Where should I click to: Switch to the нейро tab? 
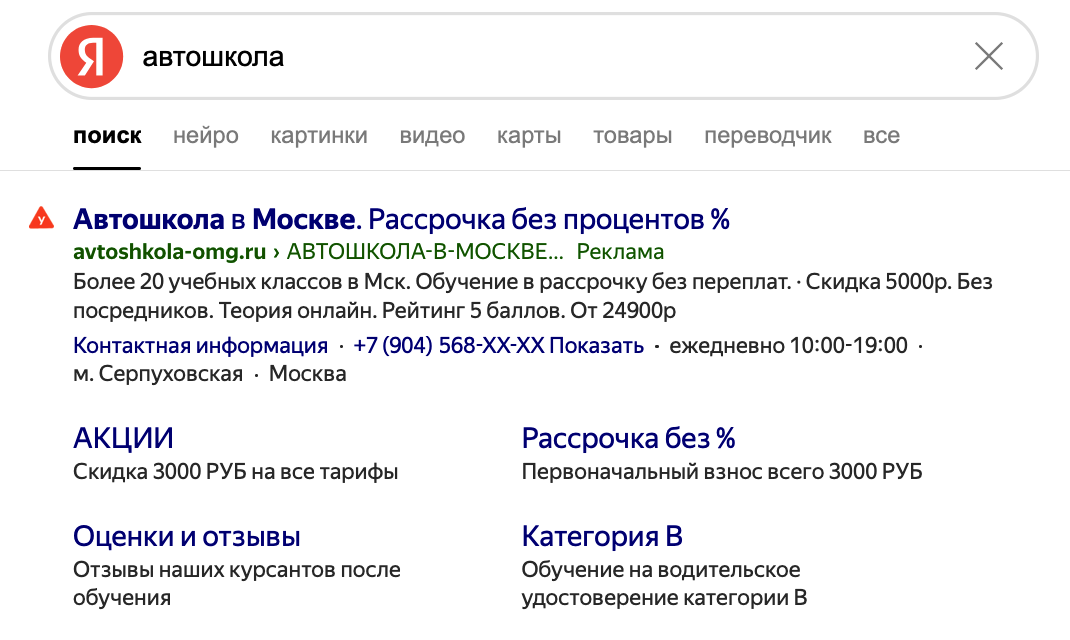205,136
